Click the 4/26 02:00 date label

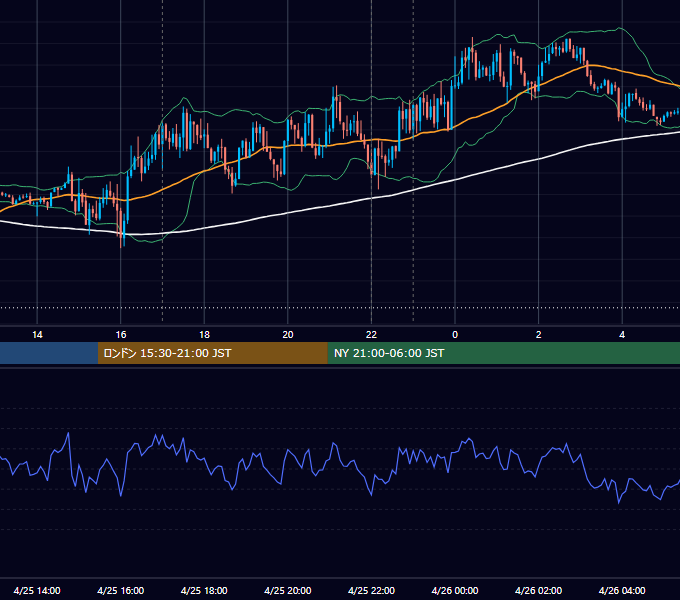538,590
